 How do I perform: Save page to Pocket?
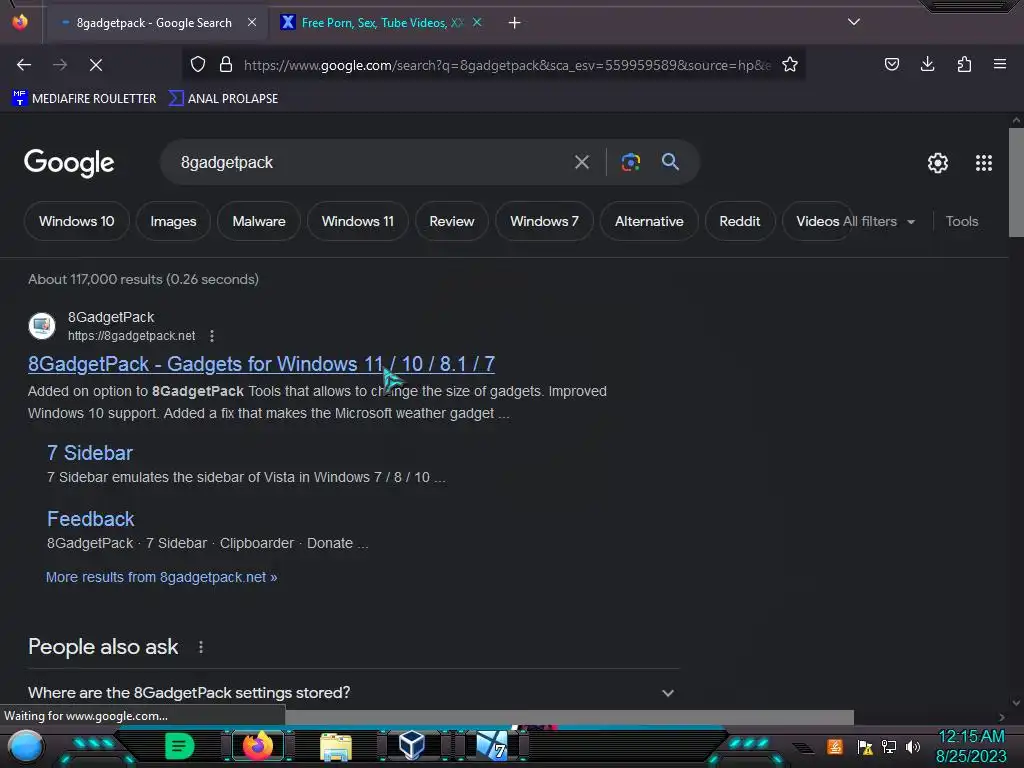[x=891, y=64]
